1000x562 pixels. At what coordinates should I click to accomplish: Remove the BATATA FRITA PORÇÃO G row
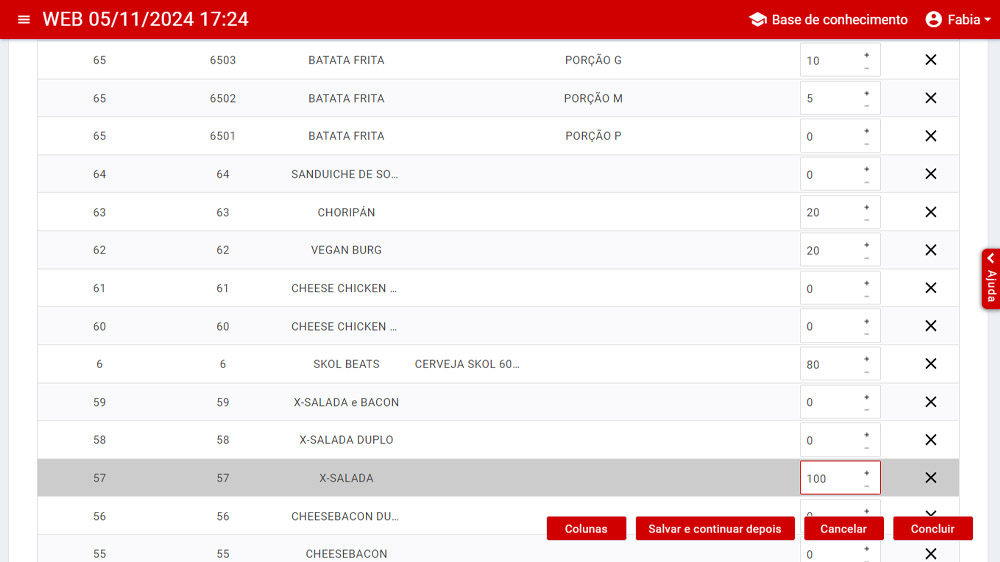930,60
